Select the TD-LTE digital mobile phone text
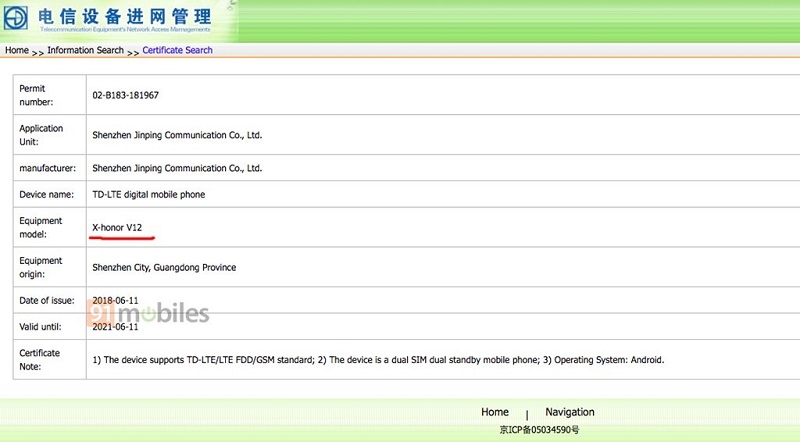Image resolution: width=800 pixels, height=442 pixels. 148,194
